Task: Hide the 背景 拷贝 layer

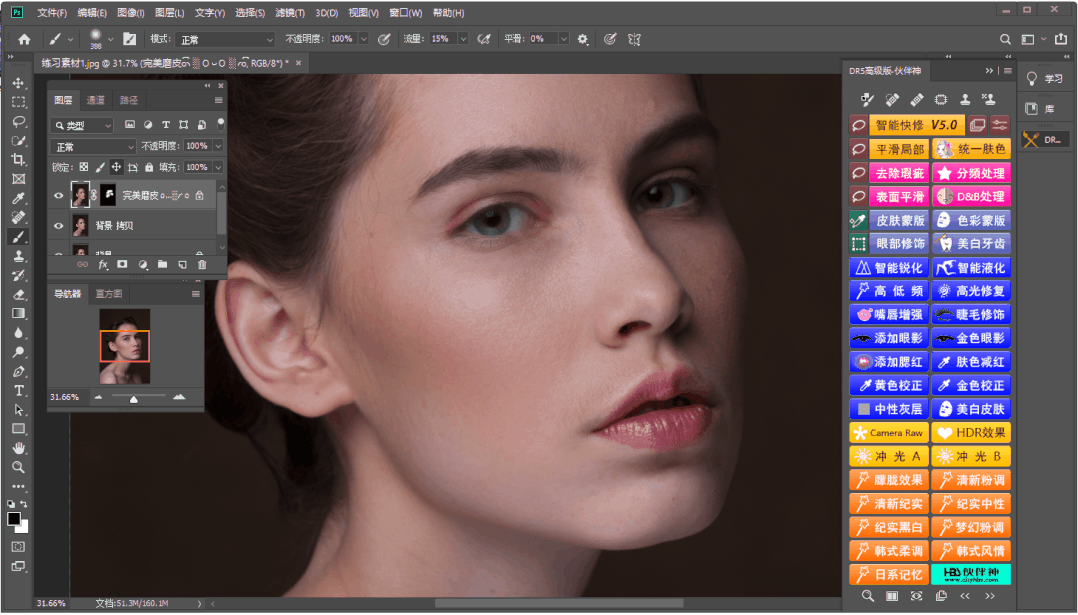Action: click(59, 225)
